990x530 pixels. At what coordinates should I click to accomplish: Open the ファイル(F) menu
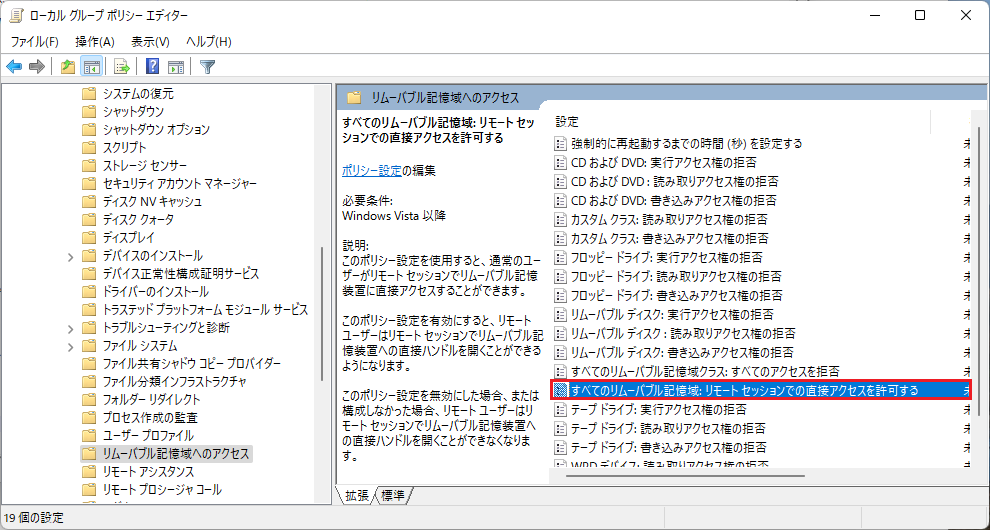pyautogui.click(x=34, y=41)
